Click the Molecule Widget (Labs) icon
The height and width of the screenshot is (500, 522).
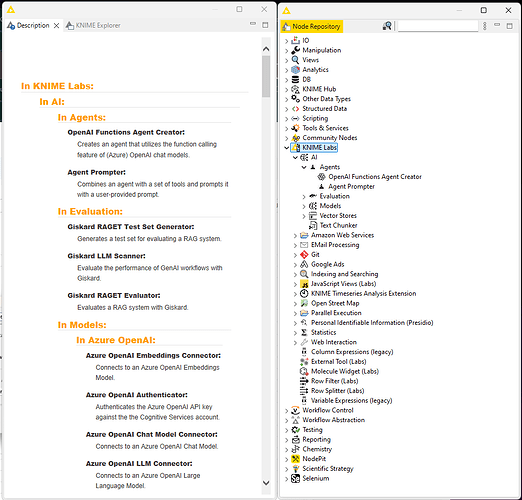[x=304, y=371]
